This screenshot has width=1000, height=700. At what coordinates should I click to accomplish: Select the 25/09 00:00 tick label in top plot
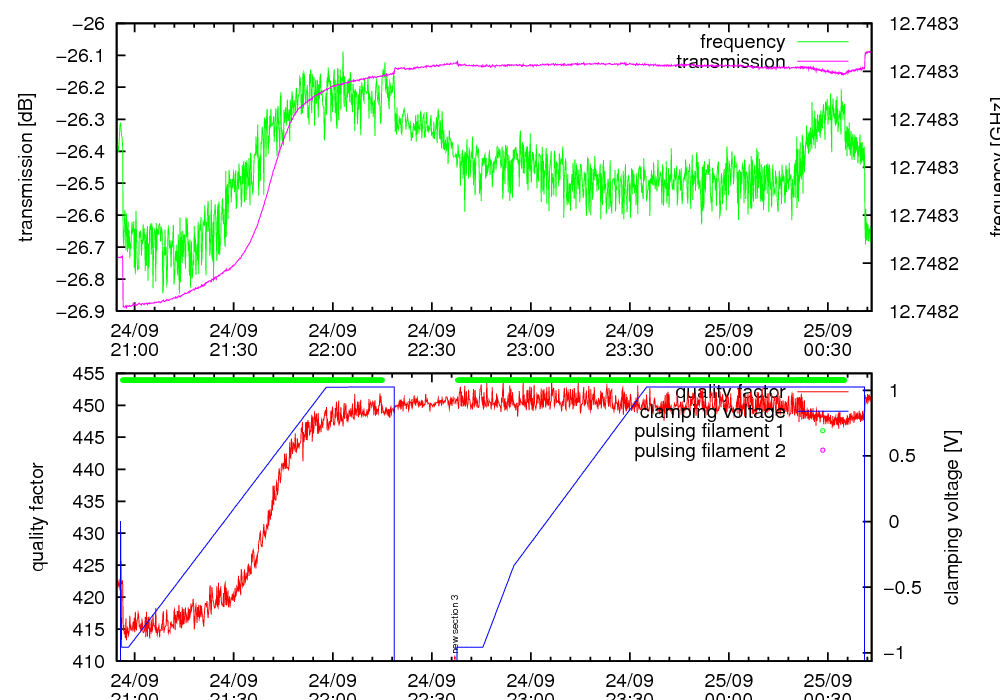(728, 340)
